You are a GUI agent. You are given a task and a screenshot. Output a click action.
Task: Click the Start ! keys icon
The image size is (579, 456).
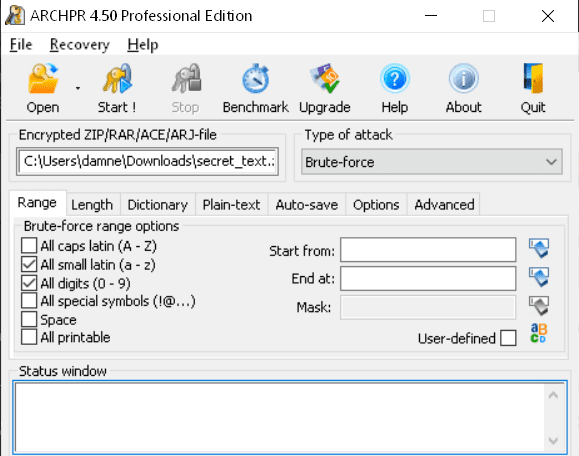tap(117, 78)
